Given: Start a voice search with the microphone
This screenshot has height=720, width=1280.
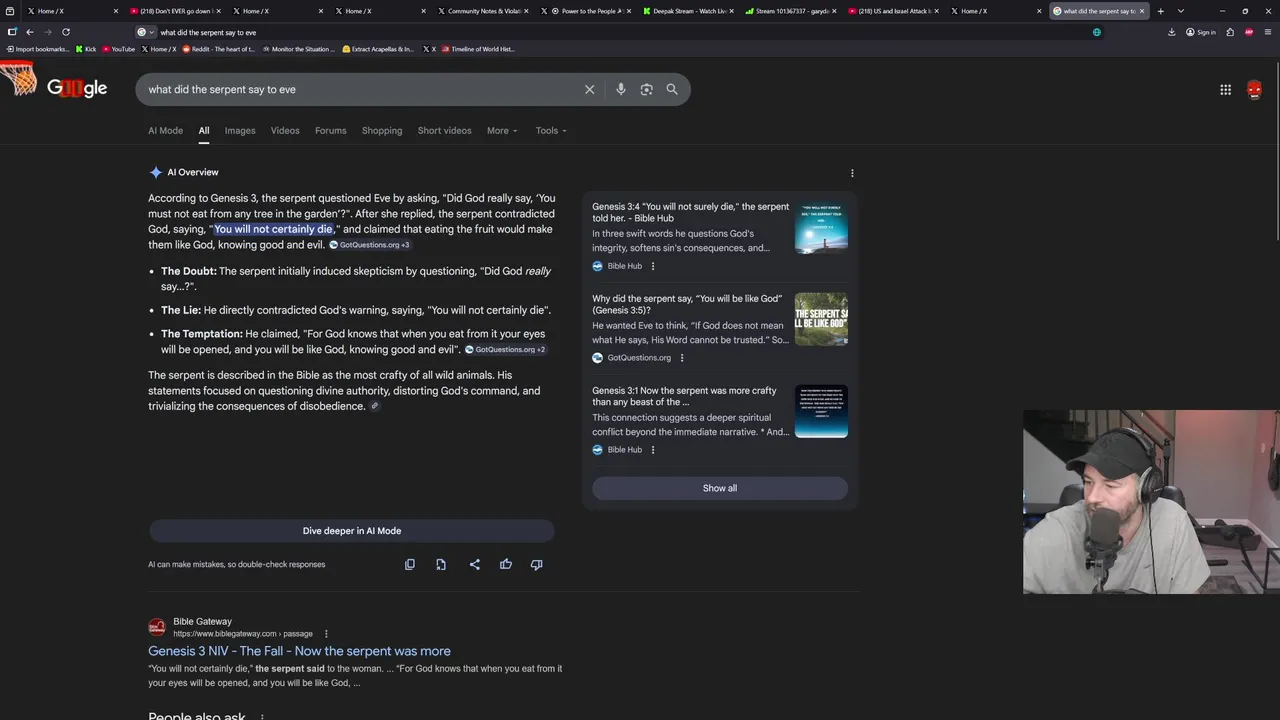Looking at the screenshot, I should (x=621, y=89).
